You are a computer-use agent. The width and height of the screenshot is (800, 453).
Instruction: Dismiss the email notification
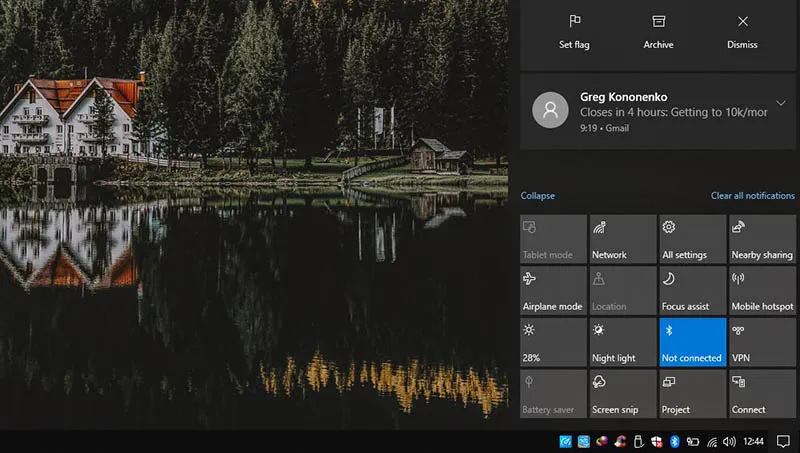(742, 32)
